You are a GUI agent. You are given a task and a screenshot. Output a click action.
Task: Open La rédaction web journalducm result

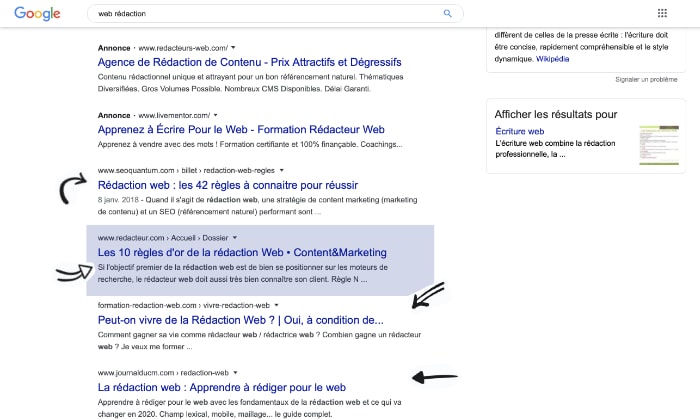[221, 387]
